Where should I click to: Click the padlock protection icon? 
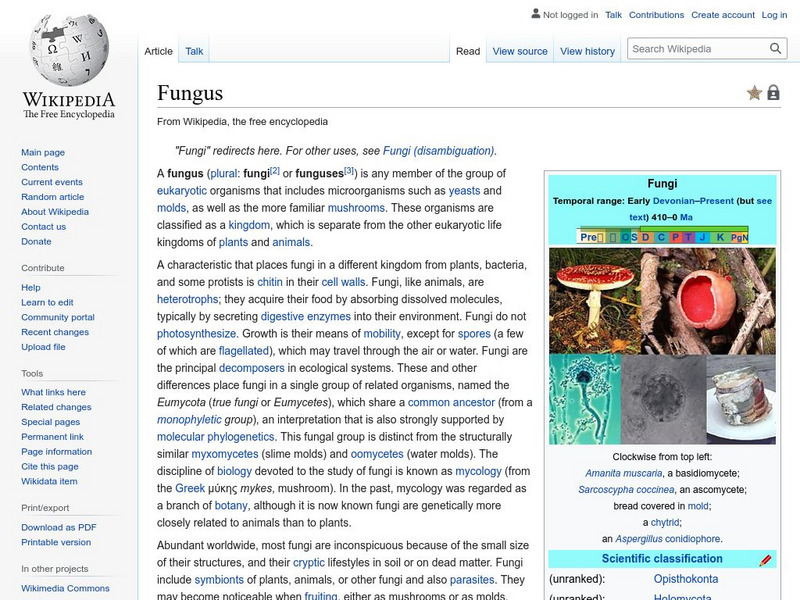coord(774,90)
